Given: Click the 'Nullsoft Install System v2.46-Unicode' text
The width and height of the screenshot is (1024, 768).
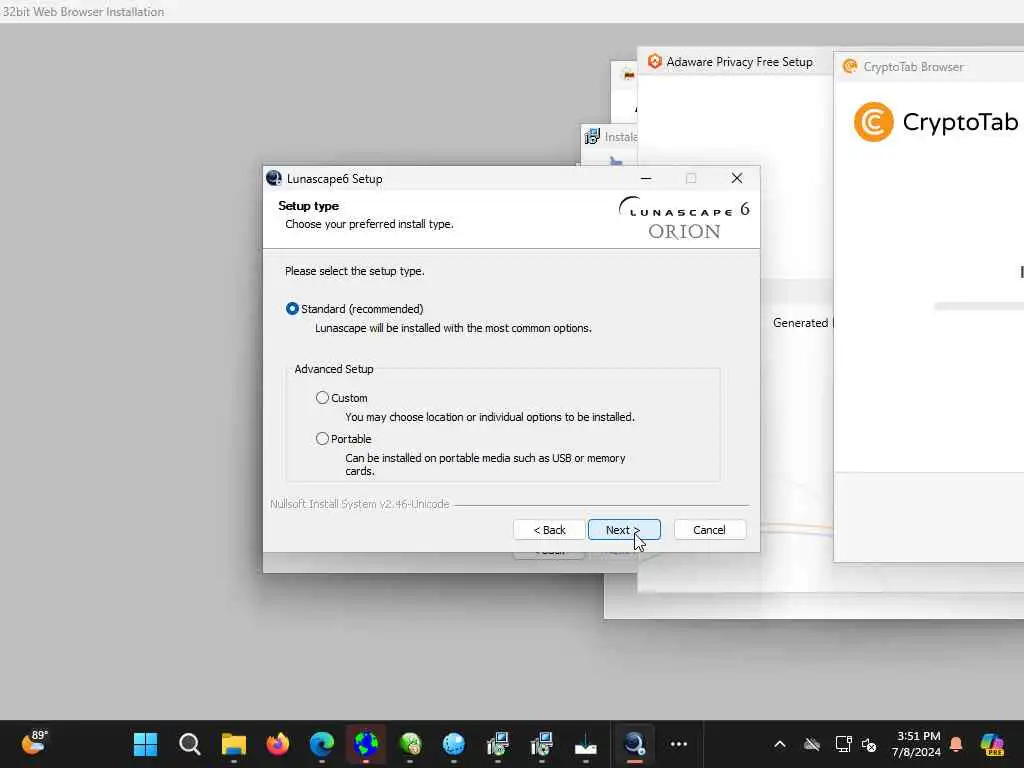Looking at the screenshot, I should coord(360,504).
